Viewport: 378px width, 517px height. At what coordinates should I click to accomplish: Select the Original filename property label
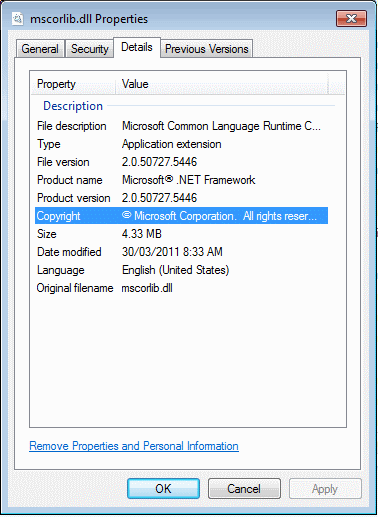pyautogui.click(x=75, y=288)
